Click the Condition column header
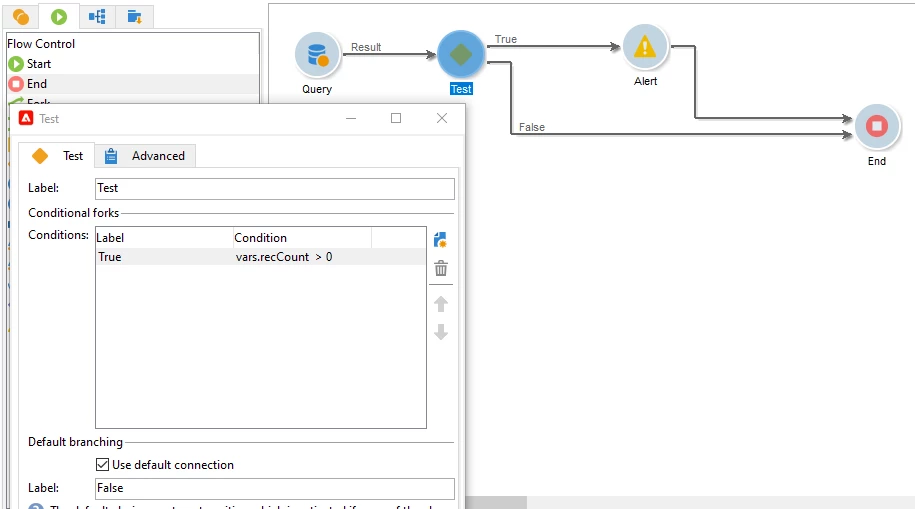Screen dimensions: 915x509 pos(302,238)
